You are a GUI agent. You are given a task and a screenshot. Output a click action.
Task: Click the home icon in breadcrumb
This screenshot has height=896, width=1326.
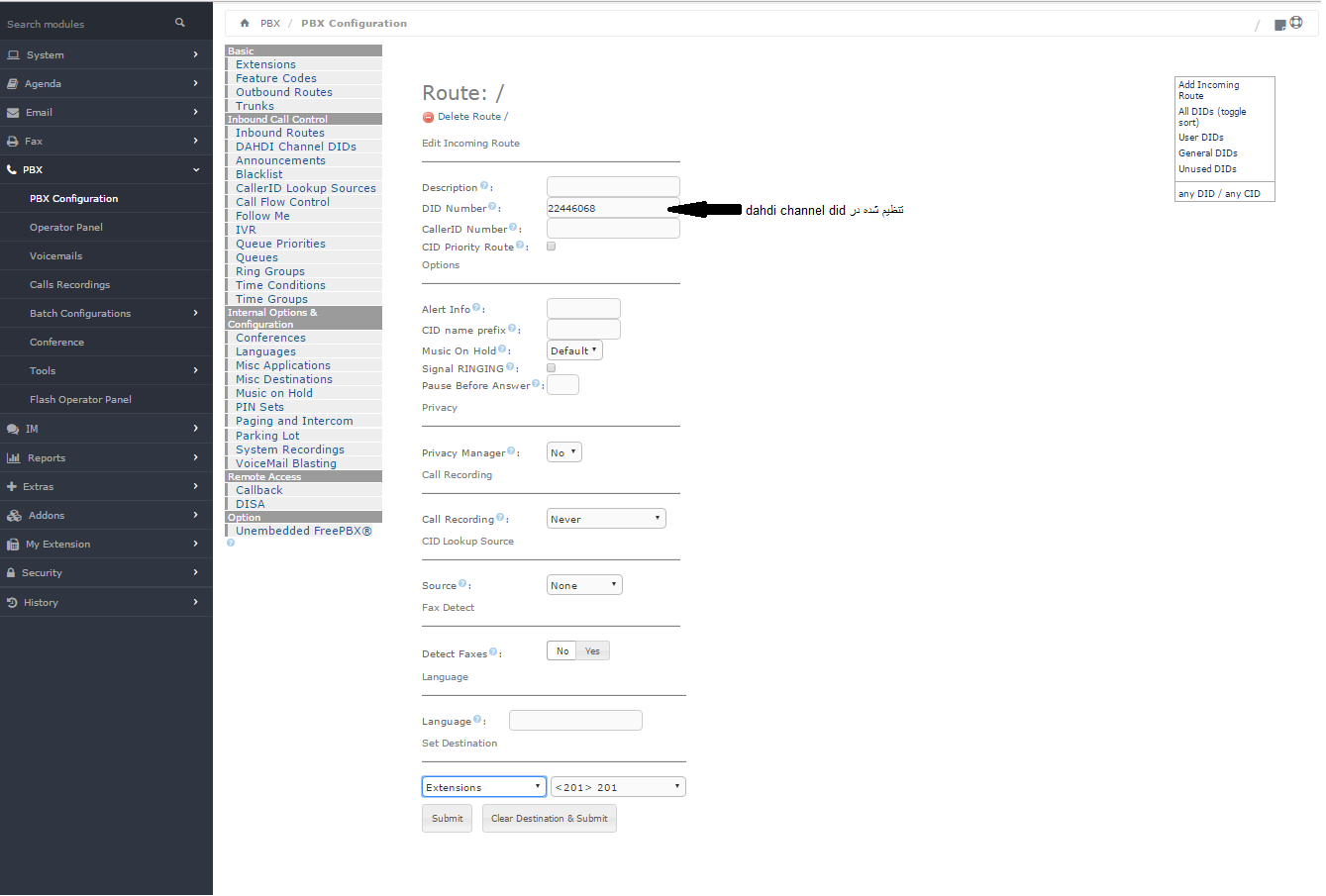(x=245, y=23)
